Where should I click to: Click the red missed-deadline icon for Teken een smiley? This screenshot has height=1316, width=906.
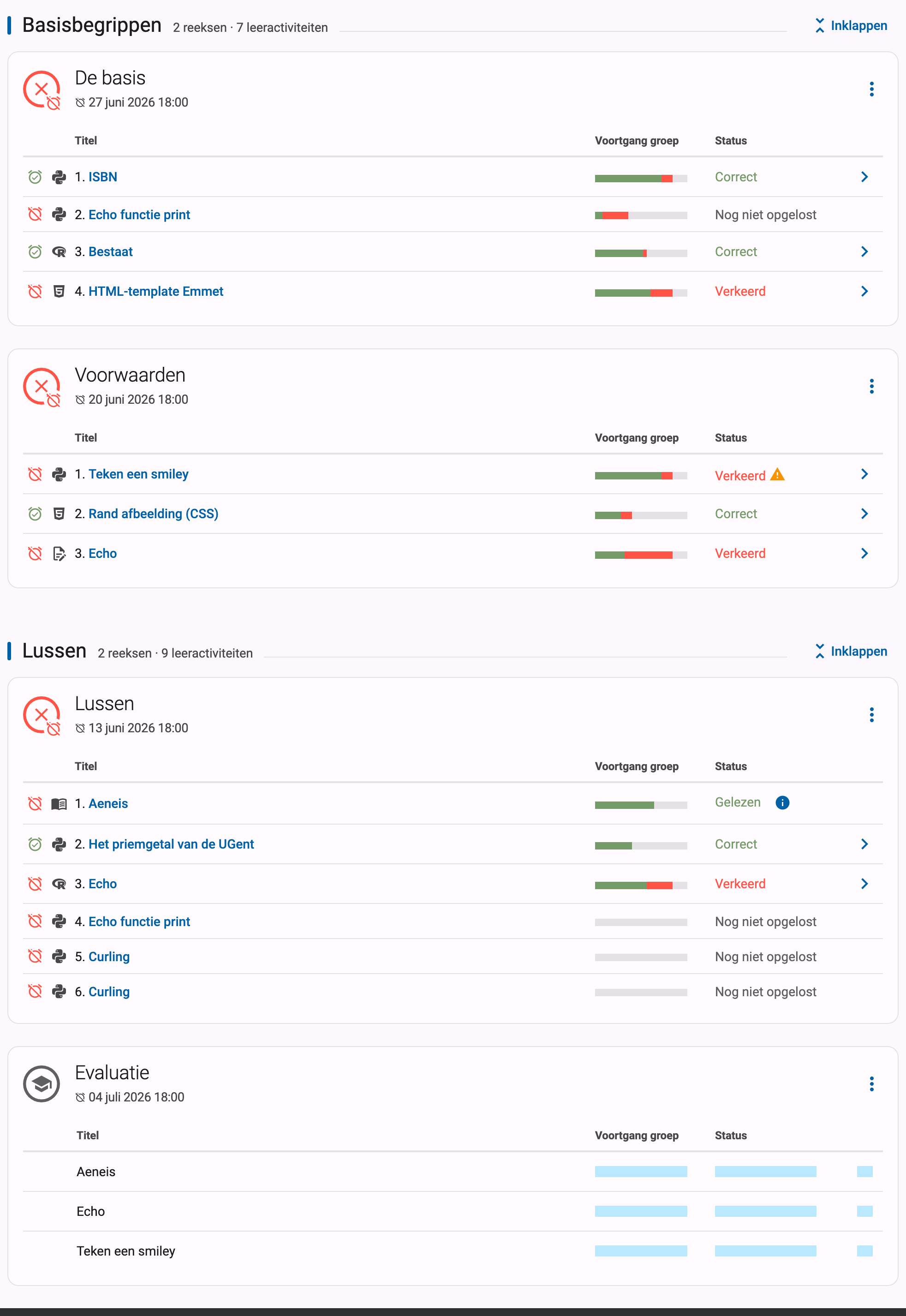(x=35, y=474)
